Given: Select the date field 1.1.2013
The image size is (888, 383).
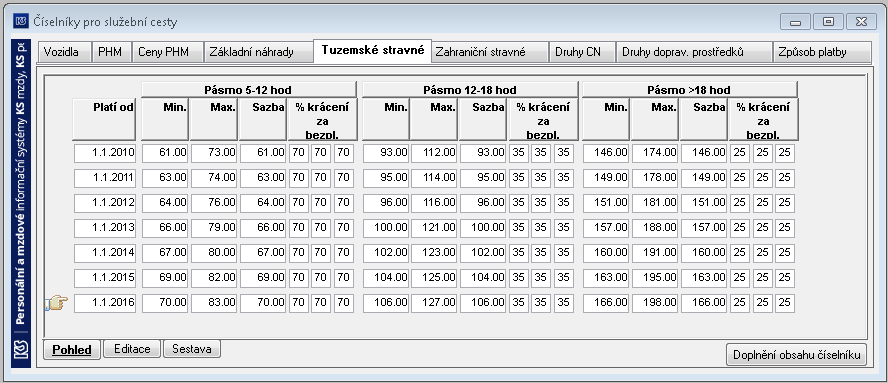Looking at the screenshot, I should click(x=105, y=228).
